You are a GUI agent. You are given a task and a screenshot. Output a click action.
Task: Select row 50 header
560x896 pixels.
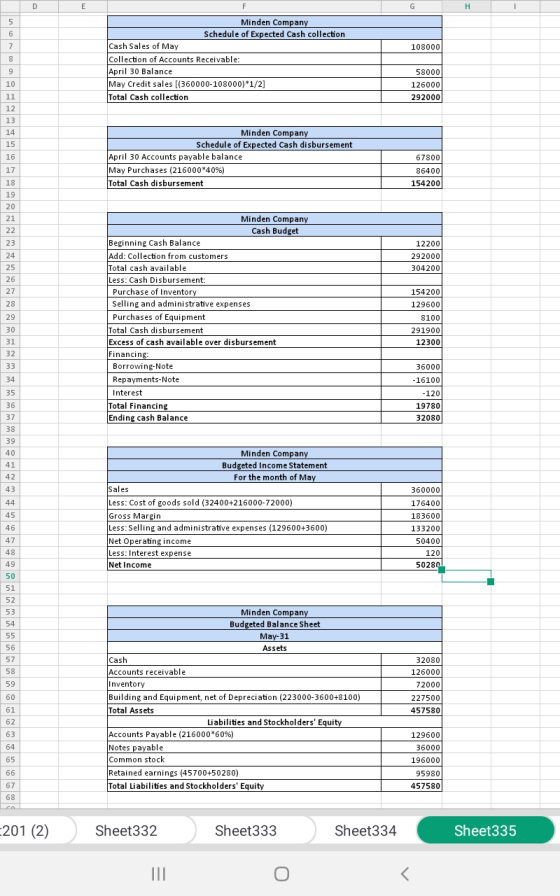pos(10,576)
